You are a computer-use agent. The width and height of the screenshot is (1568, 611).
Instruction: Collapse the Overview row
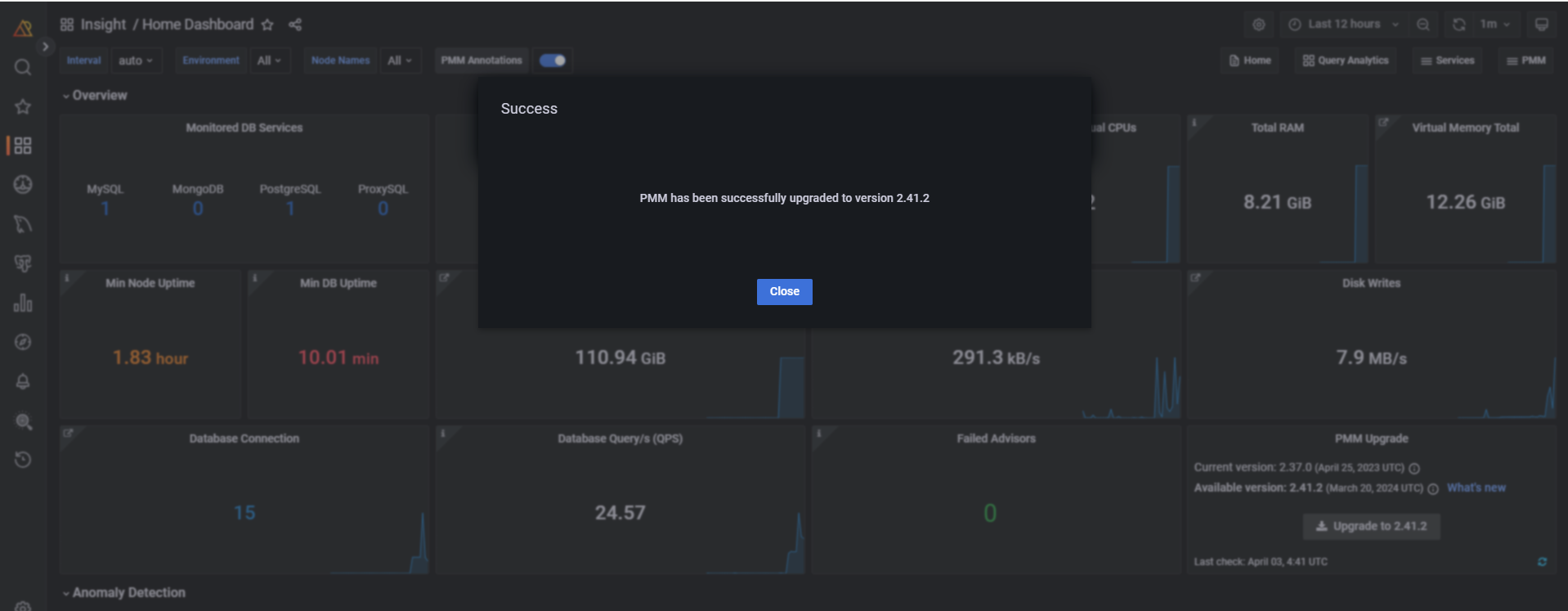point(95,96)
